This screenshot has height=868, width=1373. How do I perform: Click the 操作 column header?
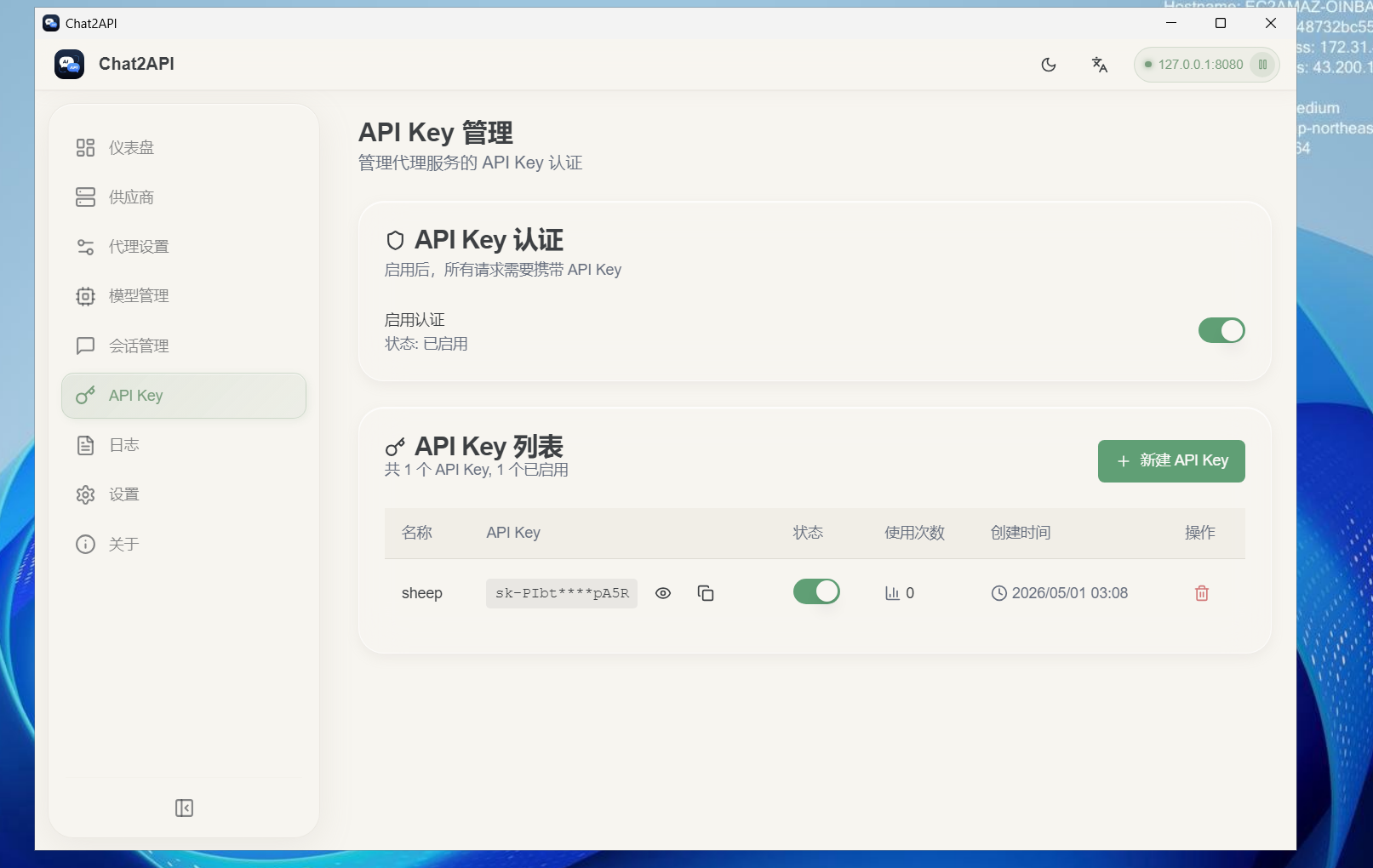[1200, 533]
